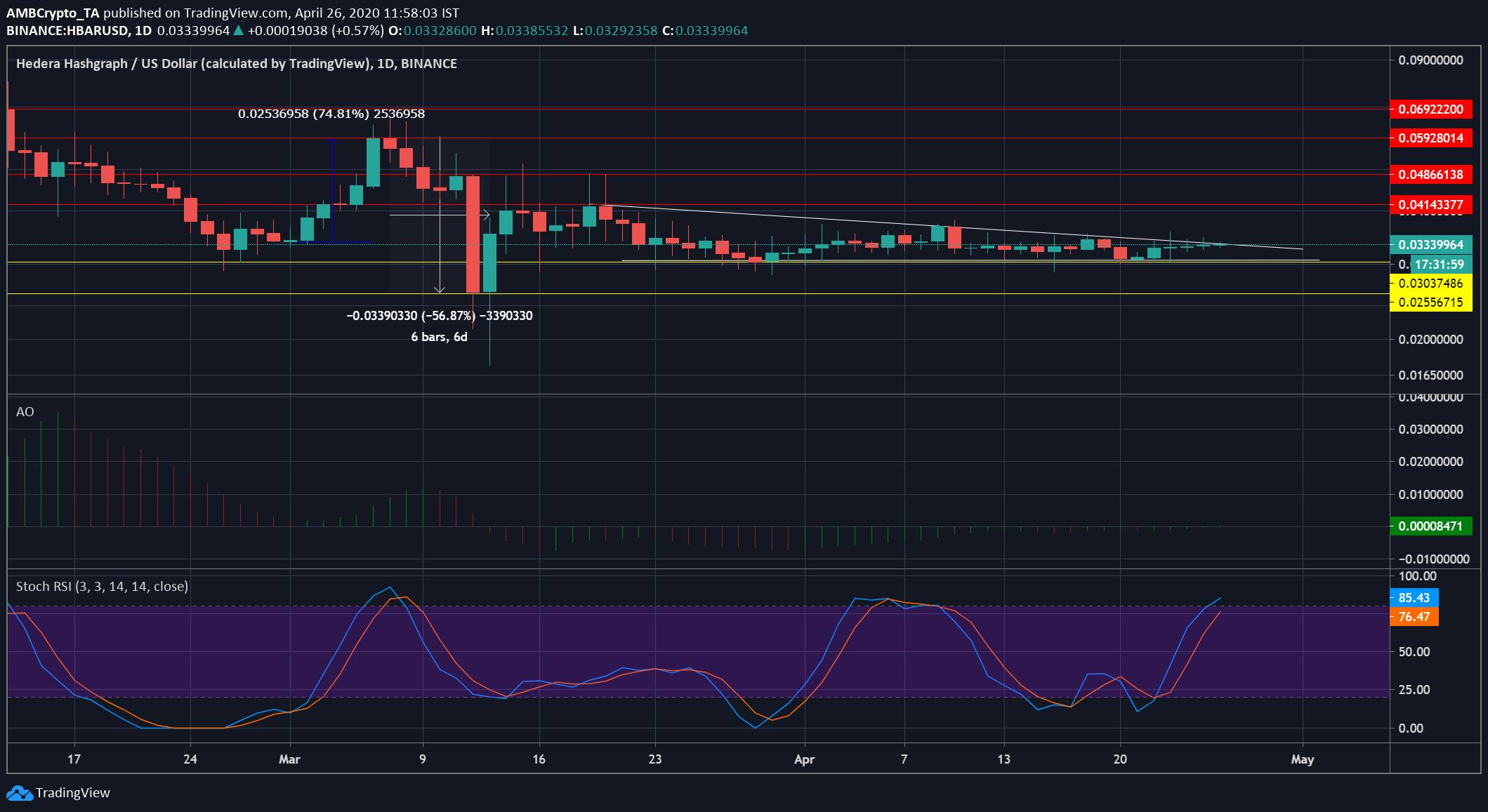Click the O:0.03328600 open value in header
1488x812 pixels.
coord(433,31)
